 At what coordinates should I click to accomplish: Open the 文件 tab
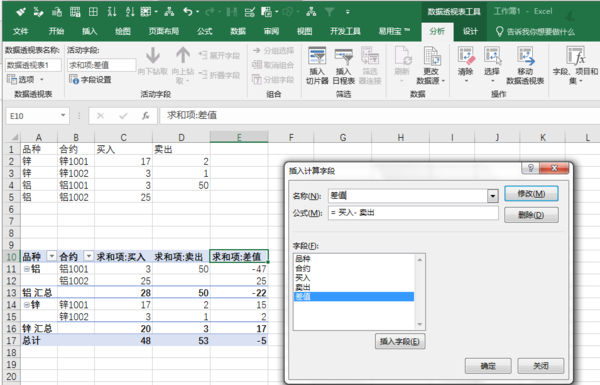[20, 31]
